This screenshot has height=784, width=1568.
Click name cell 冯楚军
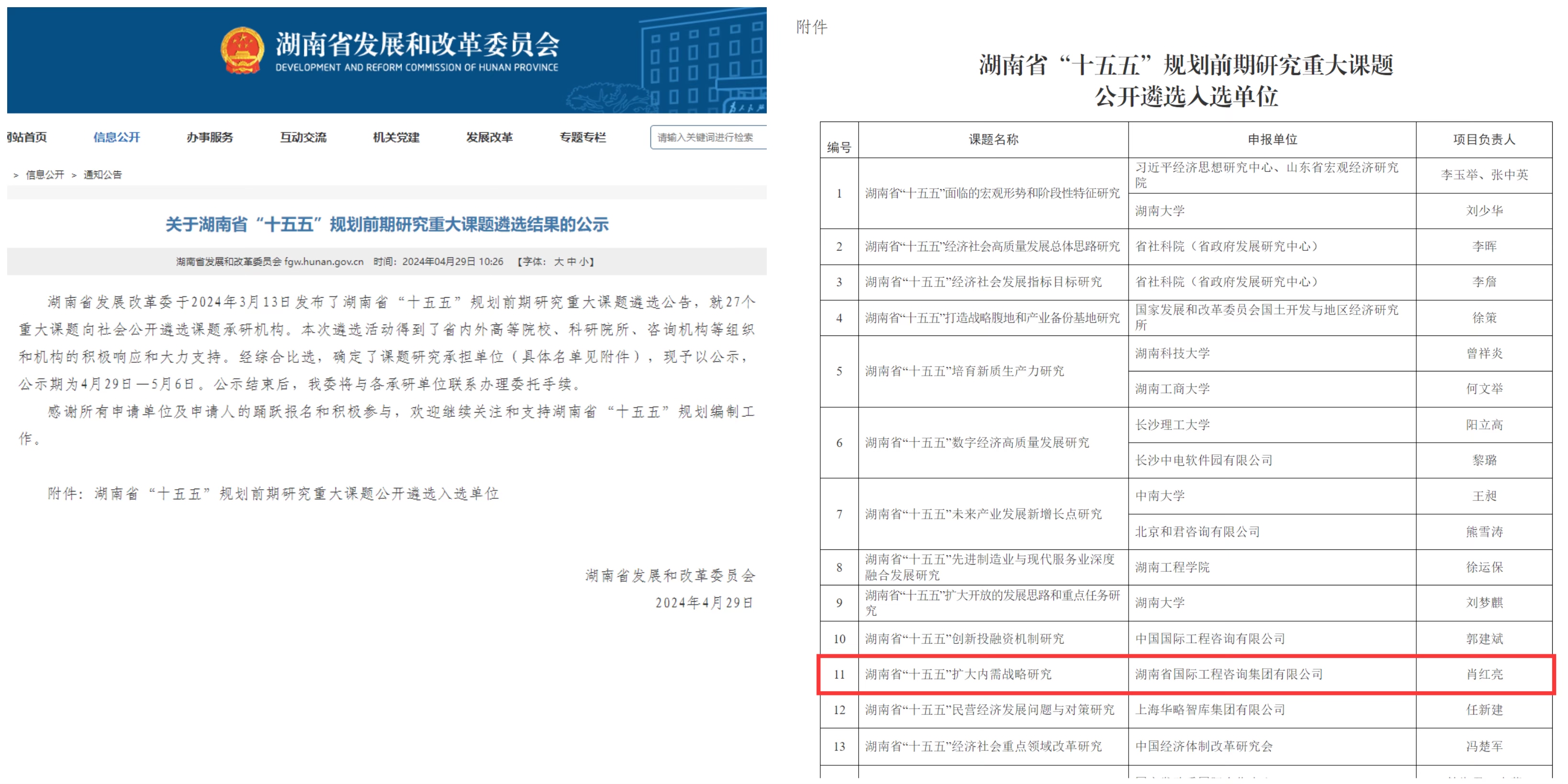(1484, 746)
